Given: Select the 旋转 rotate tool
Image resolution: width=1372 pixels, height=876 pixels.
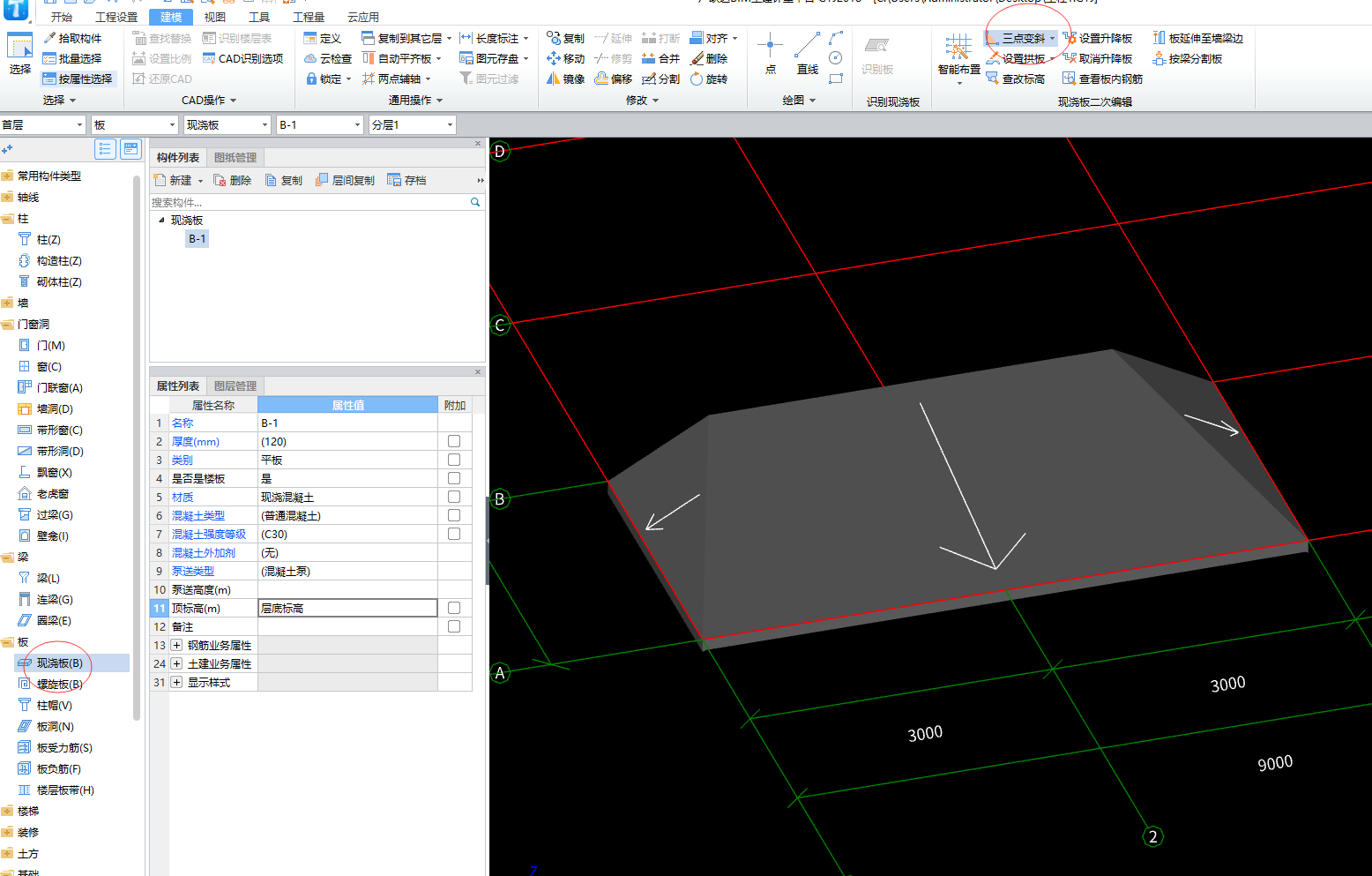Looking at the screenshot, I should point(709,79).
